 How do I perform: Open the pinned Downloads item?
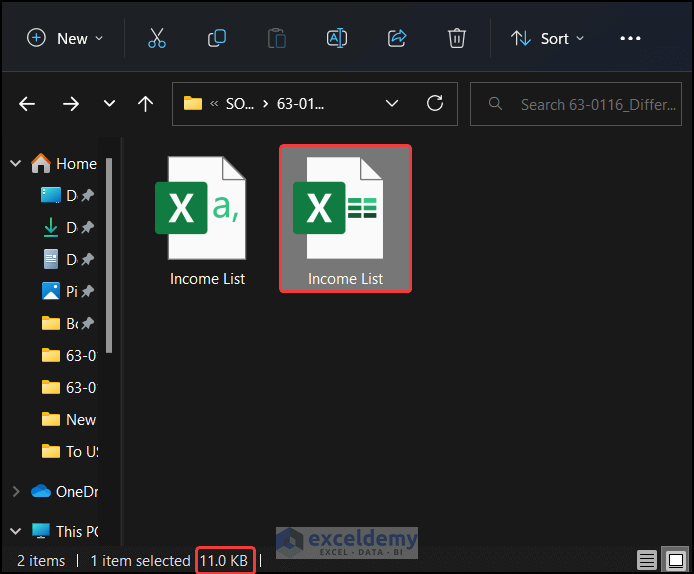tap(66, 227)
